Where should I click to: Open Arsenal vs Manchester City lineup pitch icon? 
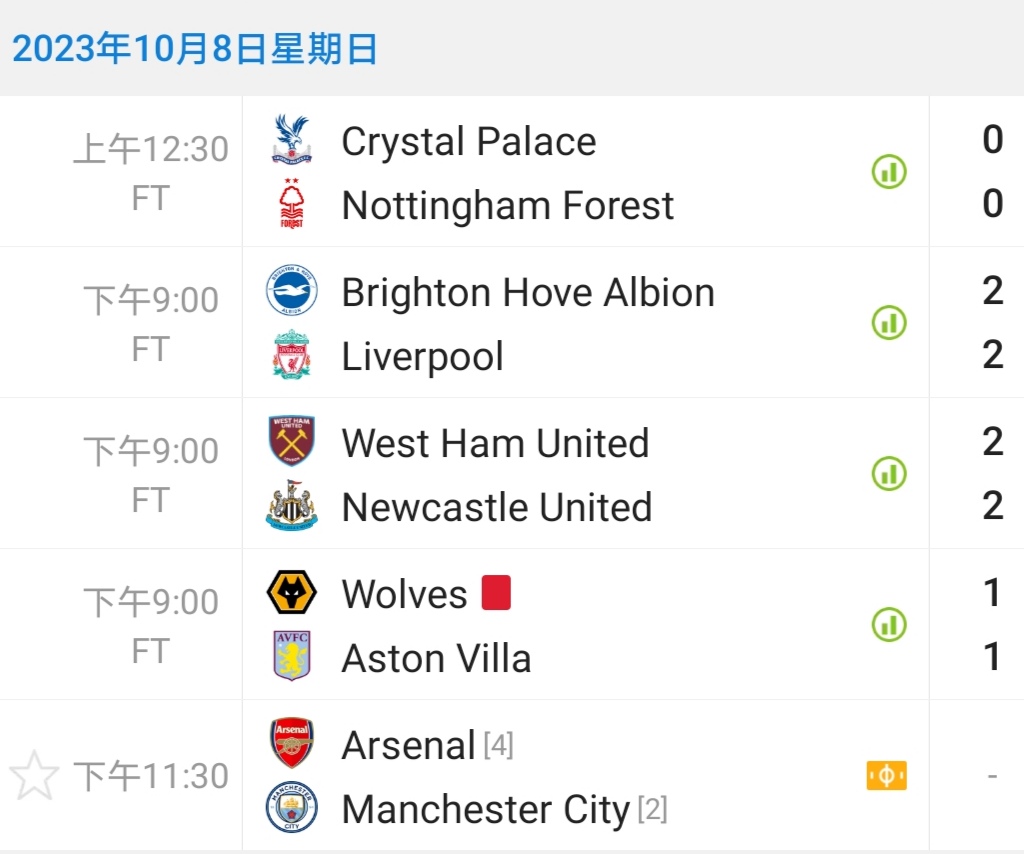[x=886, y=776]
